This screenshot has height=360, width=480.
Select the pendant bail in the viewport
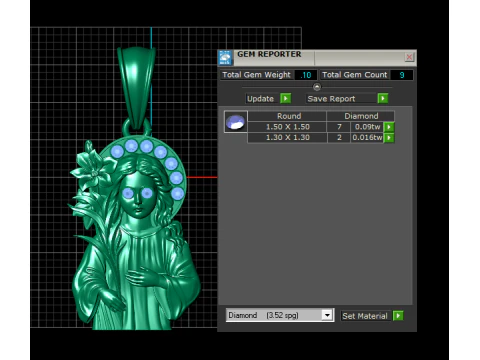pyautogui.click(x=136, y=87)
